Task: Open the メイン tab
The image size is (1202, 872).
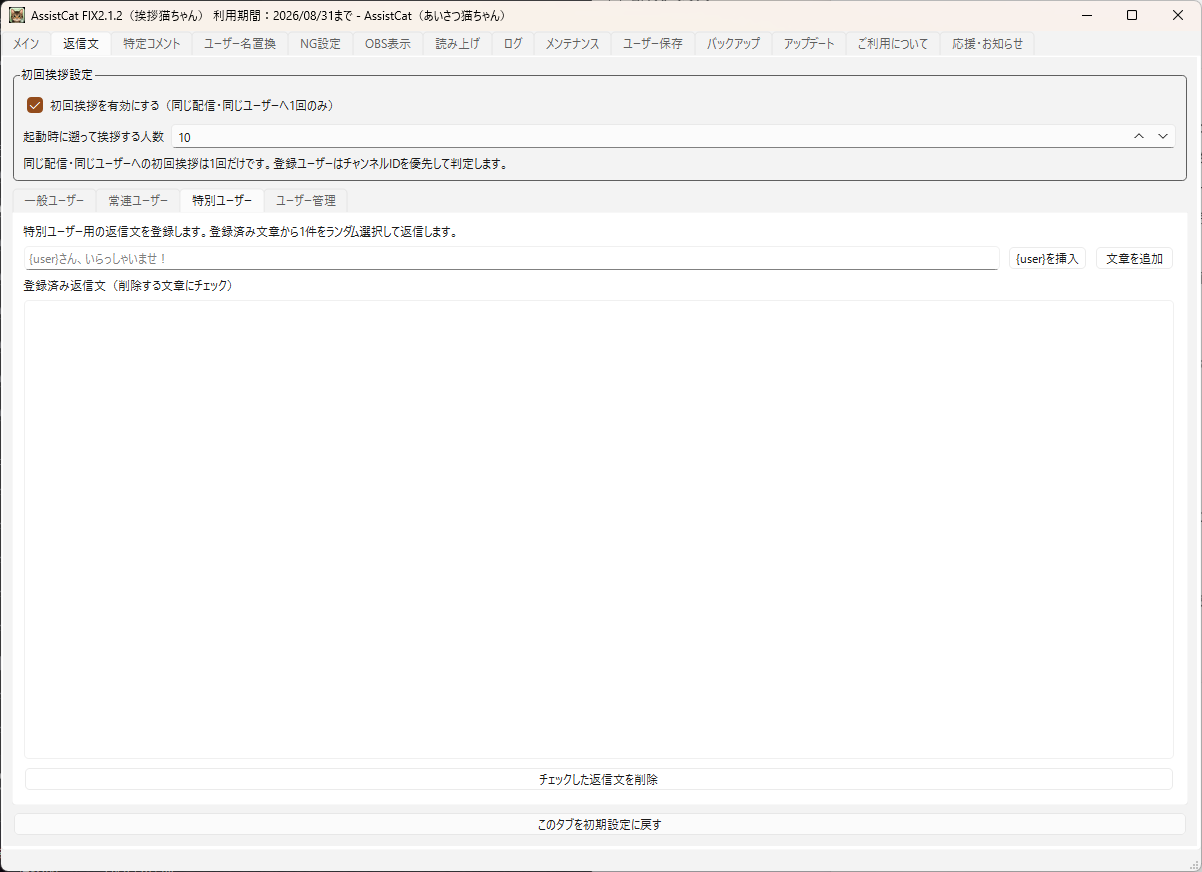Action: pos(26,44)
